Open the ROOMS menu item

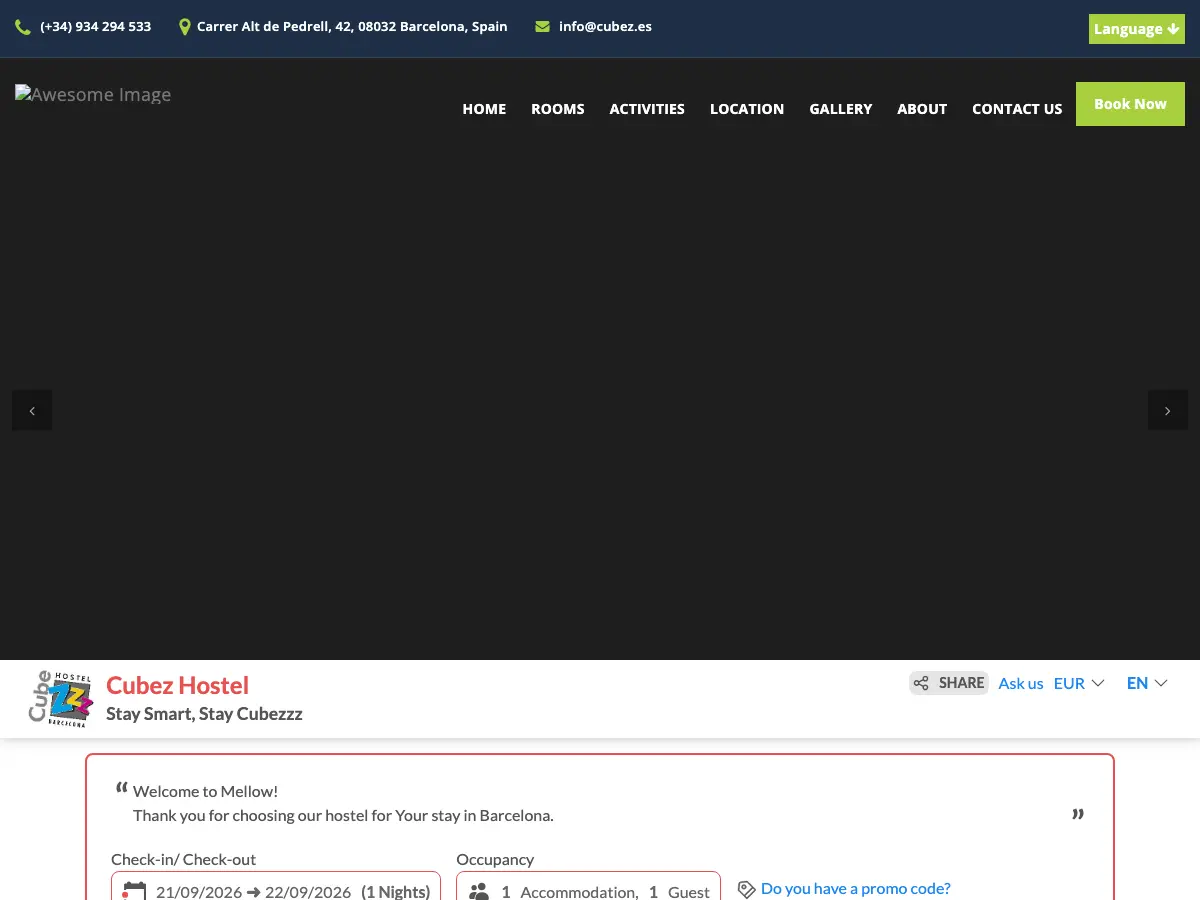click(x=558, y=109)
